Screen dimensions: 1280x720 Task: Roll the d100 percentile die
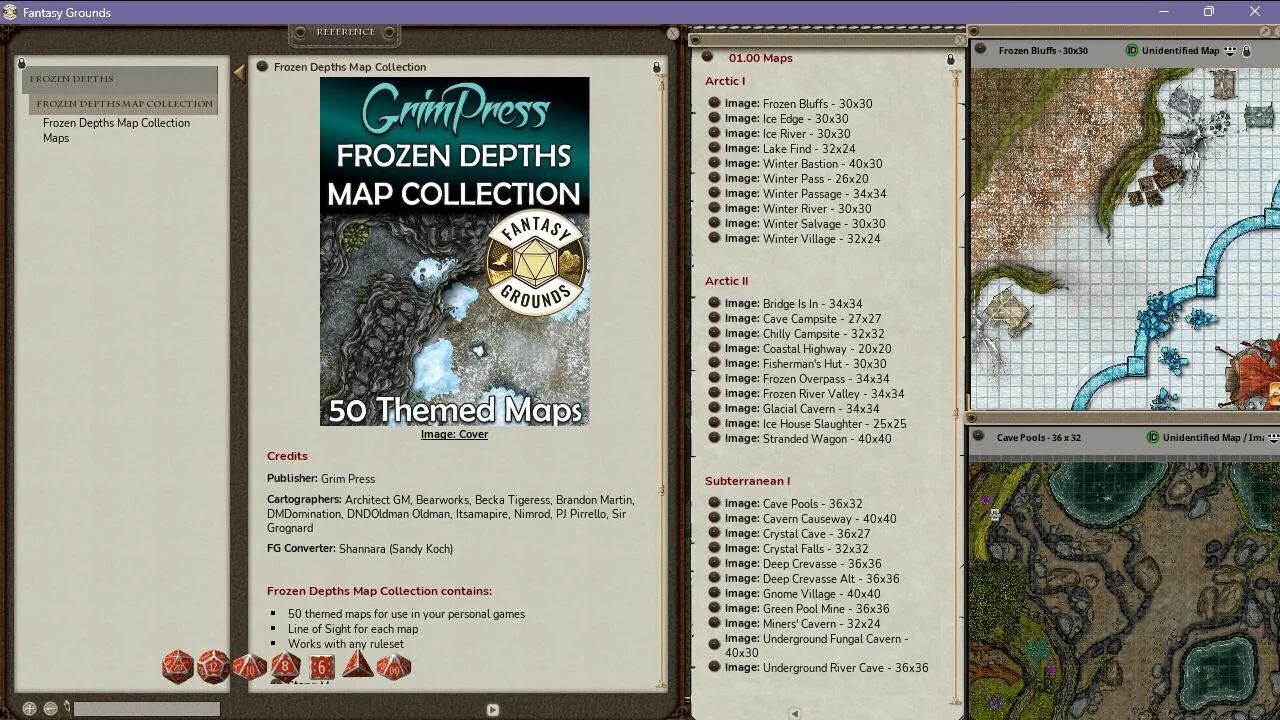pos(393,666)
